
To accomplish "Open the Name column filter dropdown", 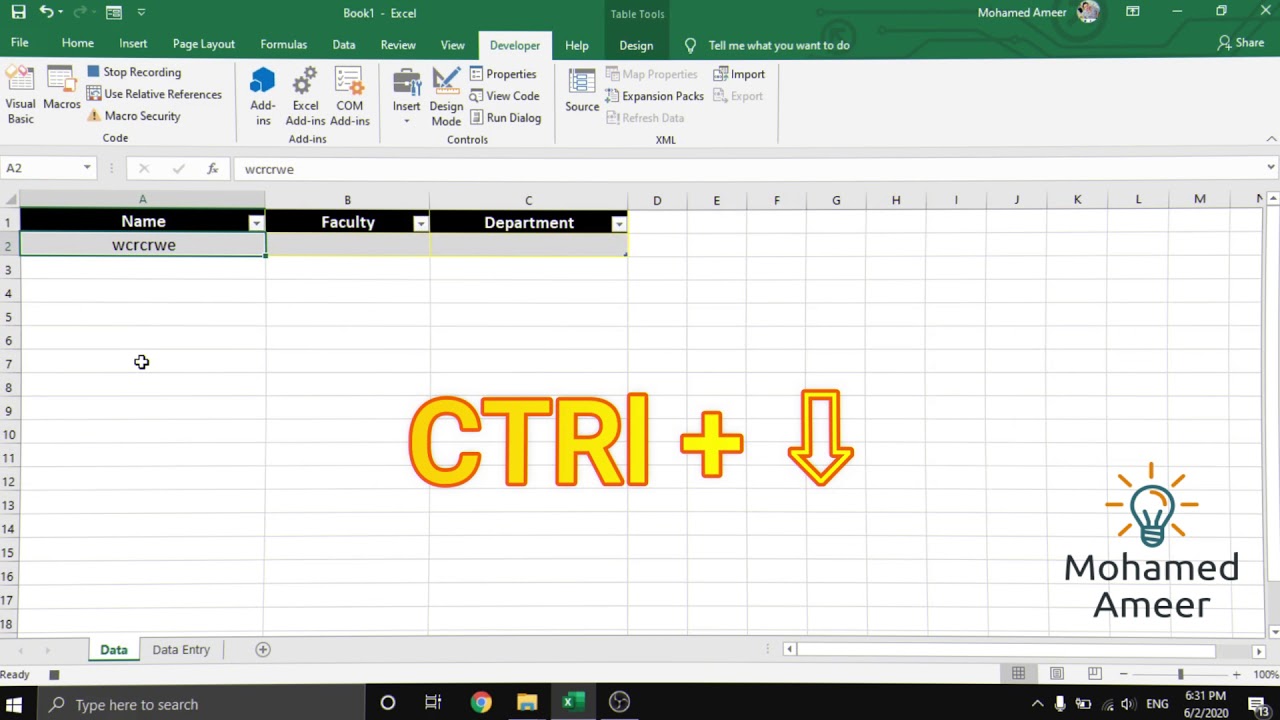I will (256, 223).
